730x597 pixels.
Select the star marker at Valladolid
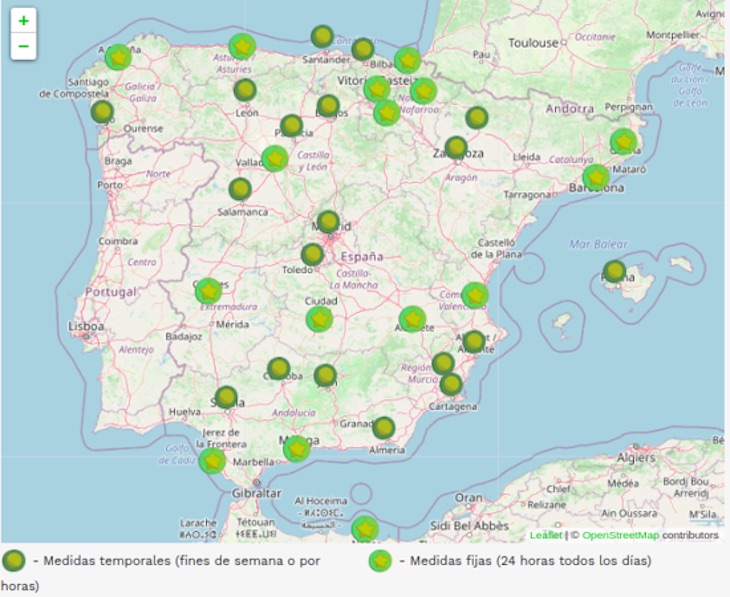click(275, 158)
